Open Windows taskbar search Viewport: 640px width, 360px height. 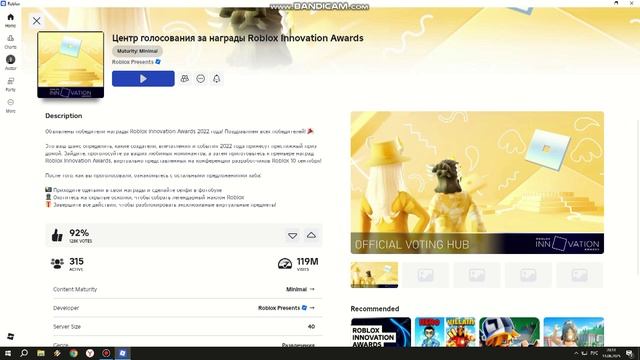[24, 353]
